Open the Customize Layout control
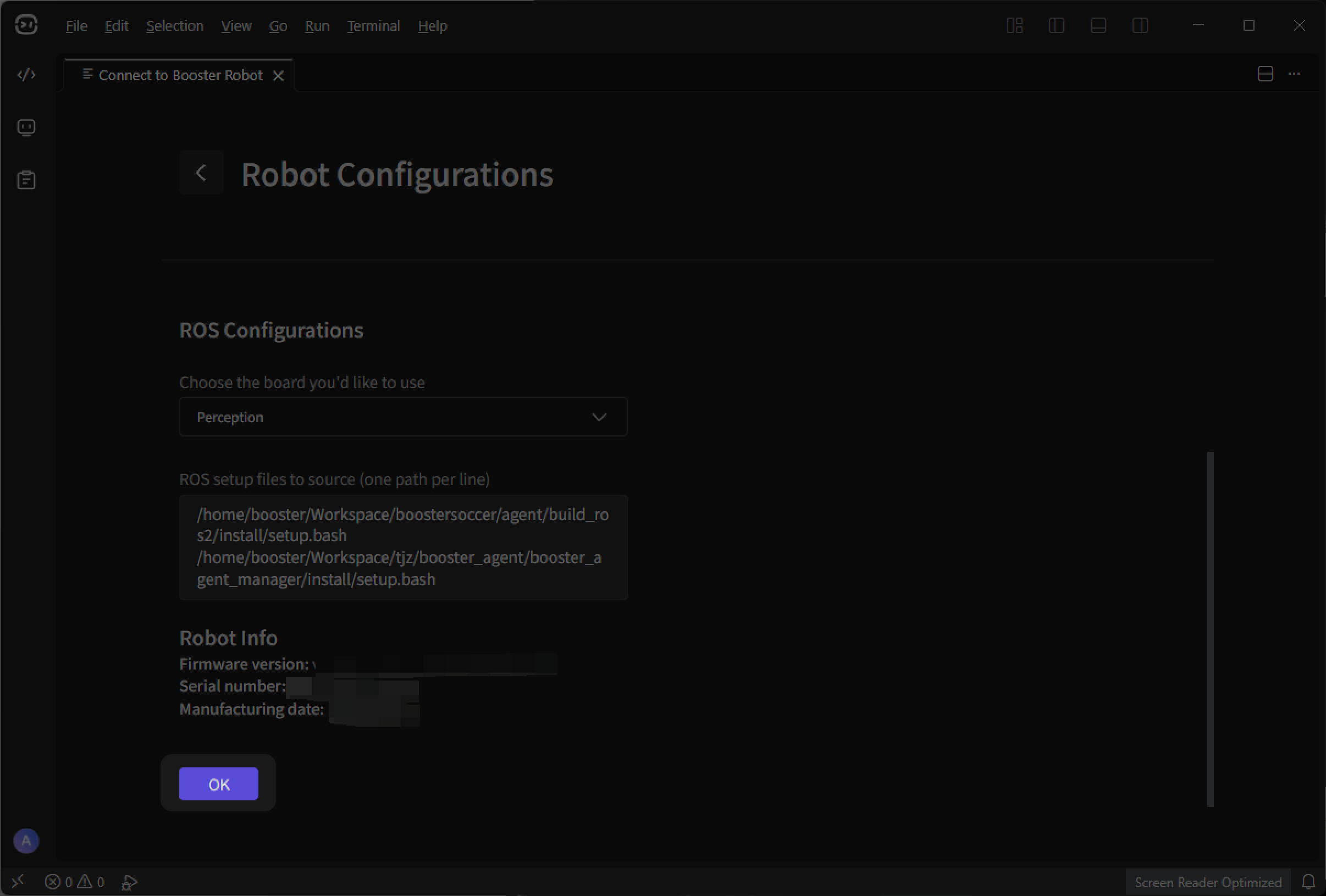The height and width of the screenshot is (896, 1326). (x=1014, y=26)
